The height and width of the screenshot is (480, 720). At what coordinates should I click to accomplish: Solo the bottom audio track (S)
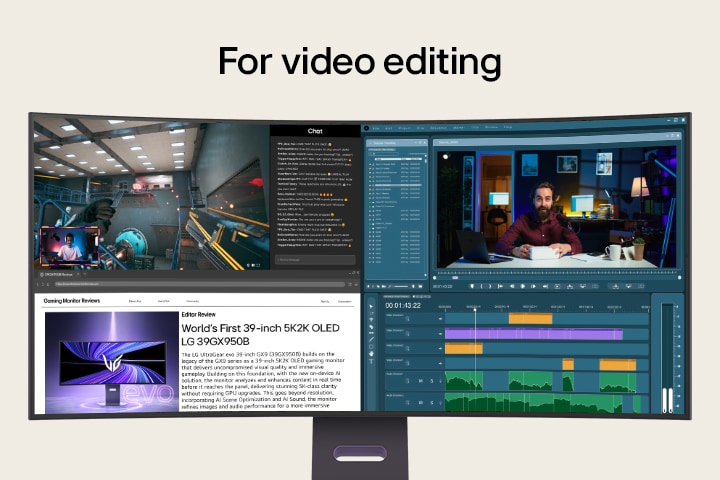pyautogui.click(x=432, y=403)
